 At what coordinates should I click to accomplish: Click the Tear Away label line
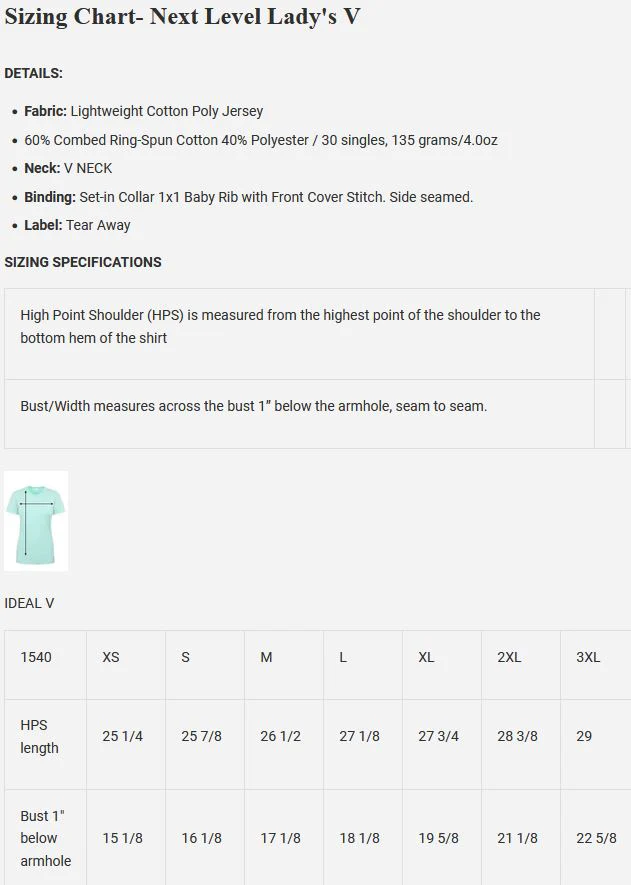(x=77, y=225)
